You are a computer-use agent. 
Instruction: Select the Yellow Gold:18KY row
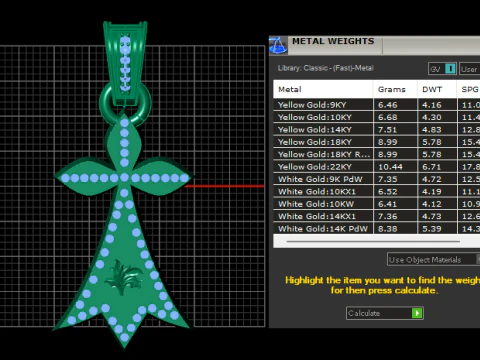pos(377,142)
